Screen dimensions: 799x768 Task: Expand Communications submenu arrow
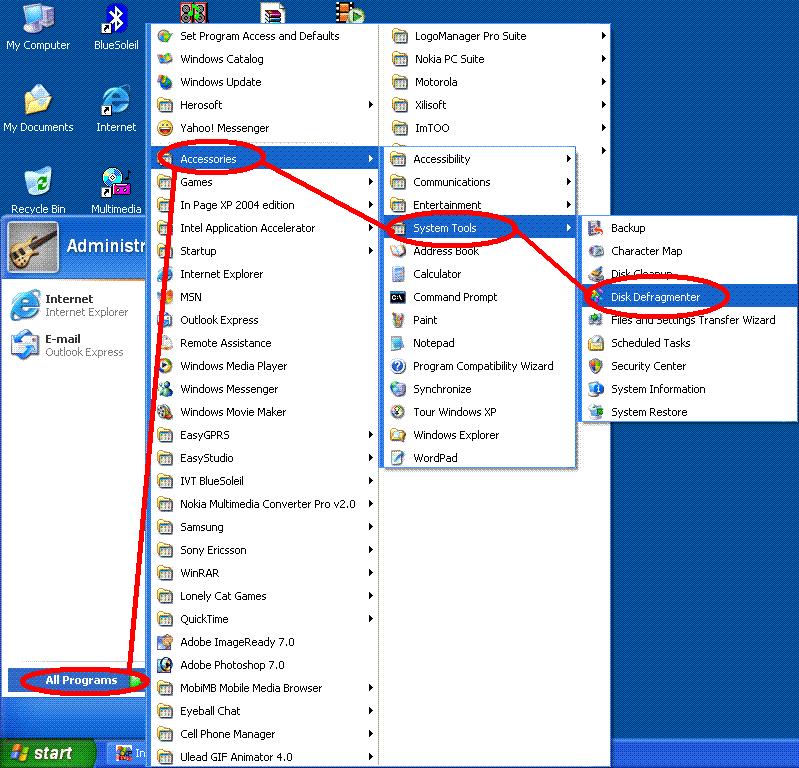point(569,182)
